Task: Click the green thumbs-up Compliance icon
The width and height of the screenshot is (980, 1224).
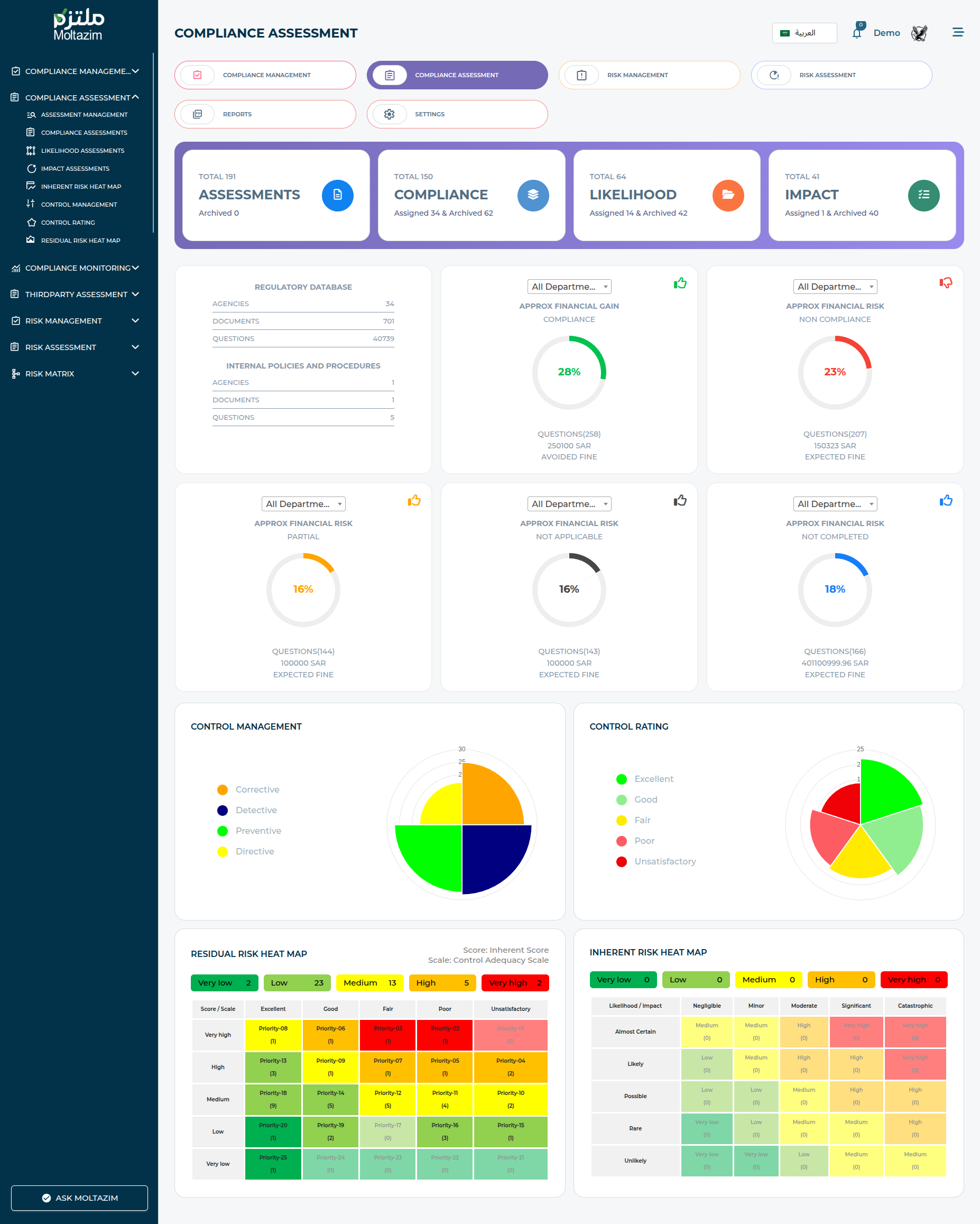Action: 680,283
